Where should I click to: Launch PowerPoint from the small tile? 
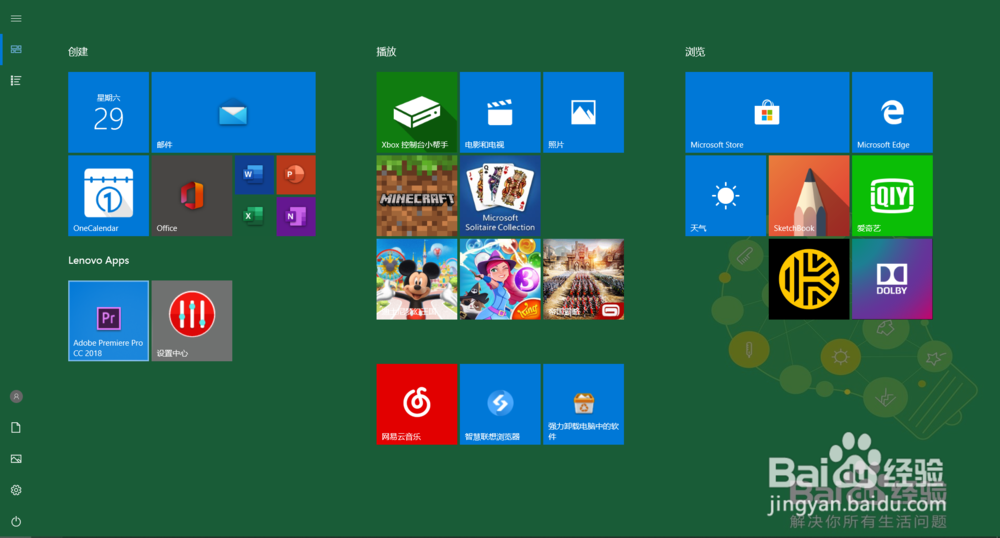click(x=296, y=175)
